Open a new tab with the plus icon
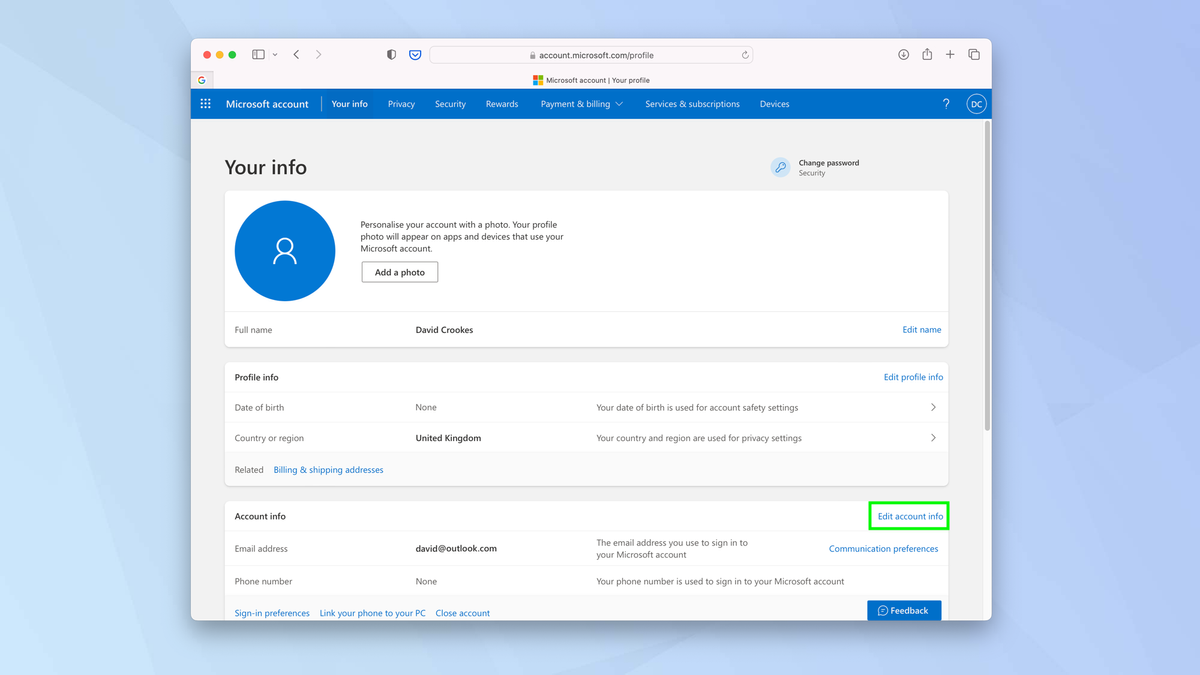Viewport: 1200px width, 675px height. tap(950, 54)
